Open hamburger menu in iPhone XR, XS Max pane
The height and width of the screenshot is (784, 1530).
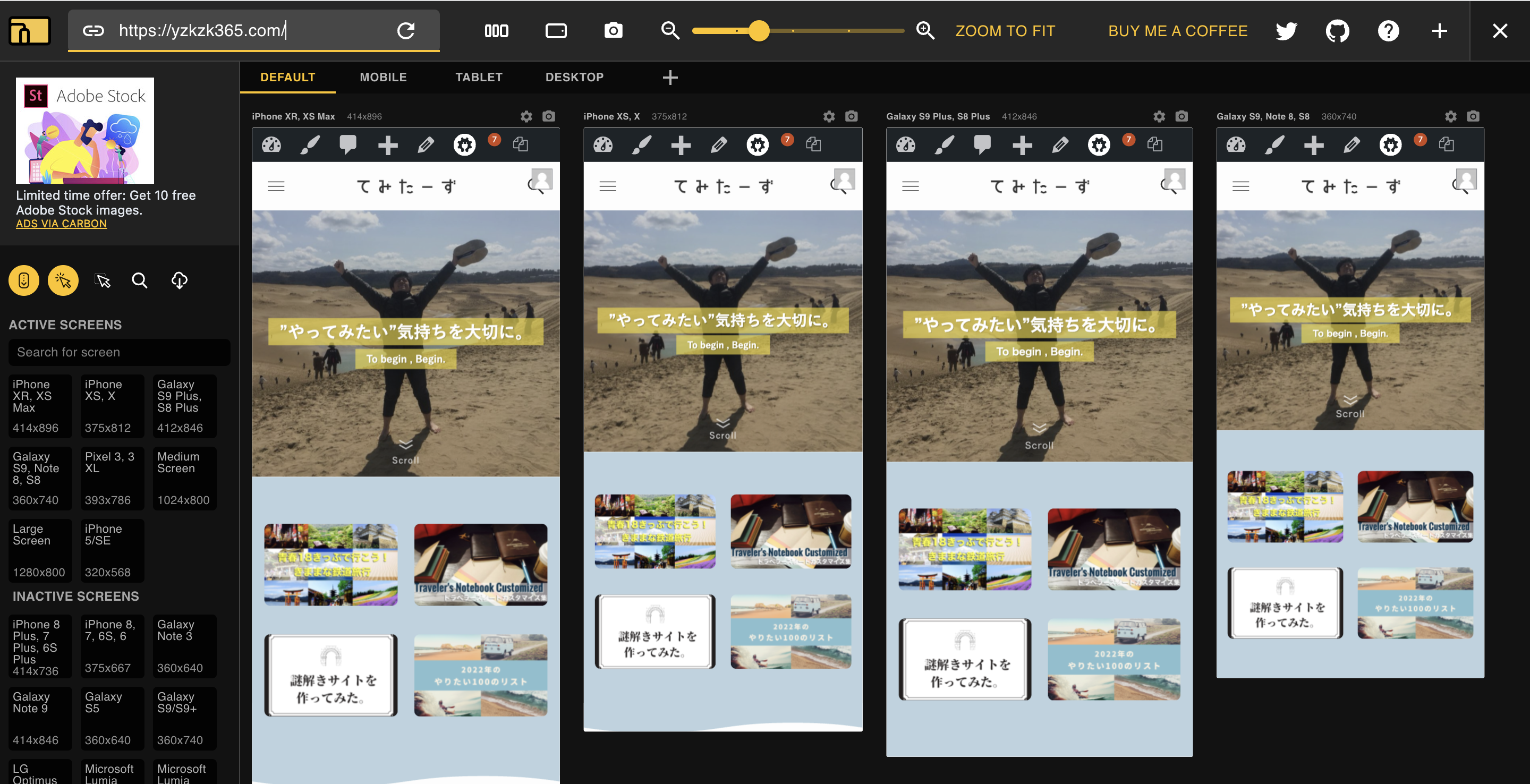(x=276, y=186)
